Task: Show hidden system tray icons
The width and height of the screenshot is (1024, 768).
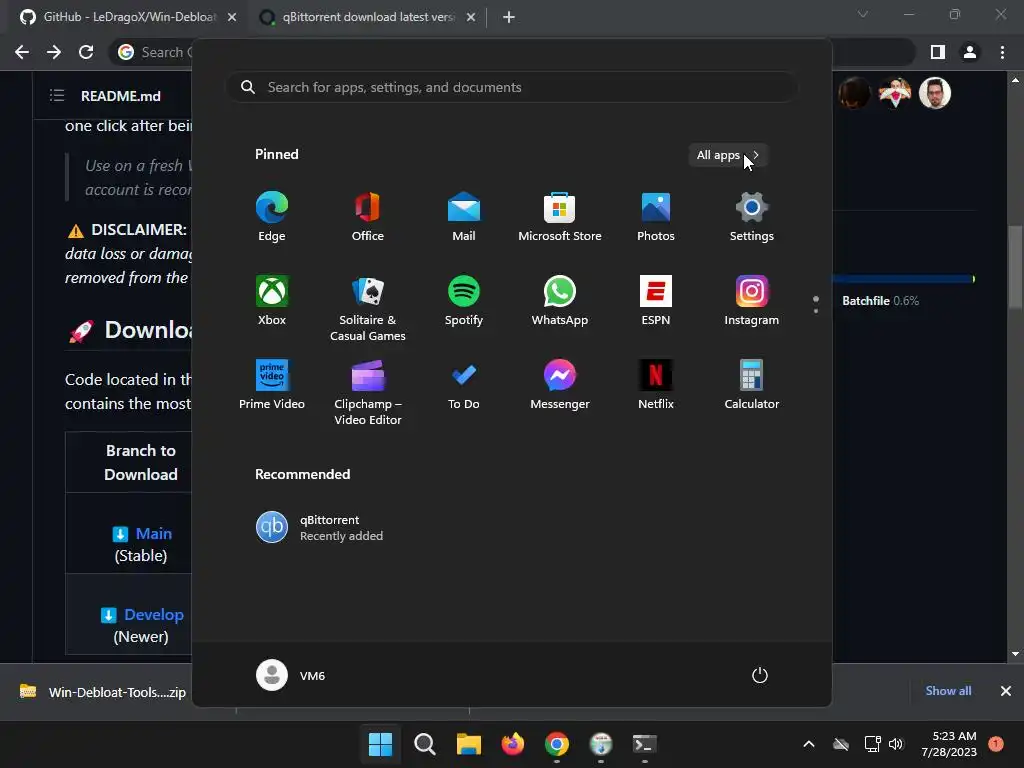Action: [808, 744]
